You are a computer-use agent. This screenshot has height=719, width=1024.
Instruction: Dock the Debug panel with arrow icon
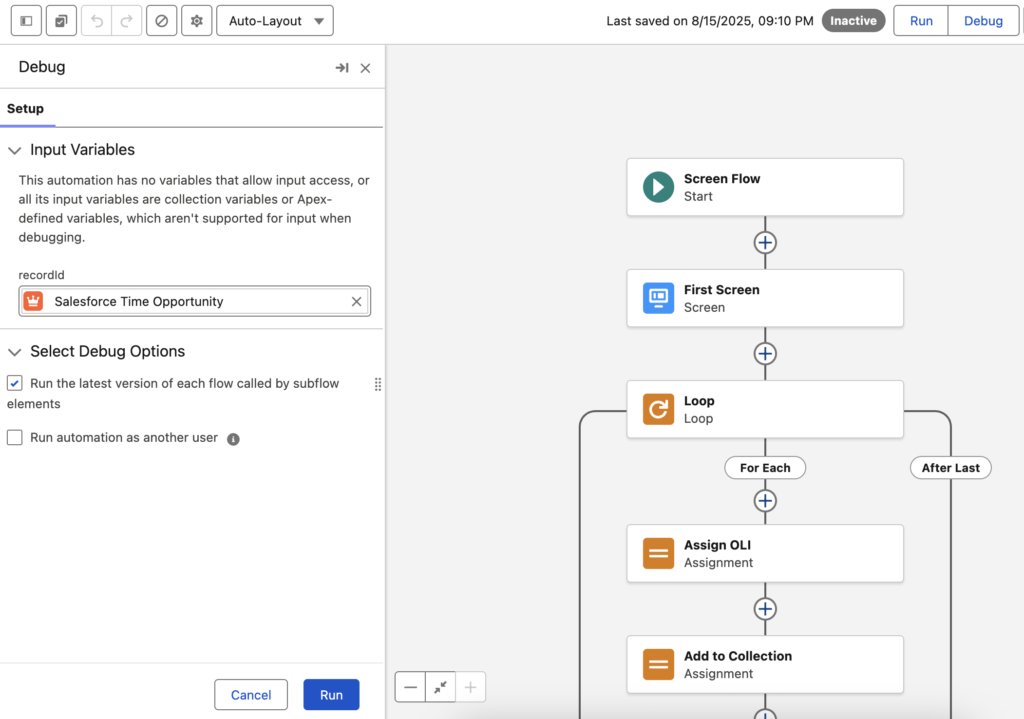tap(342, 68)
